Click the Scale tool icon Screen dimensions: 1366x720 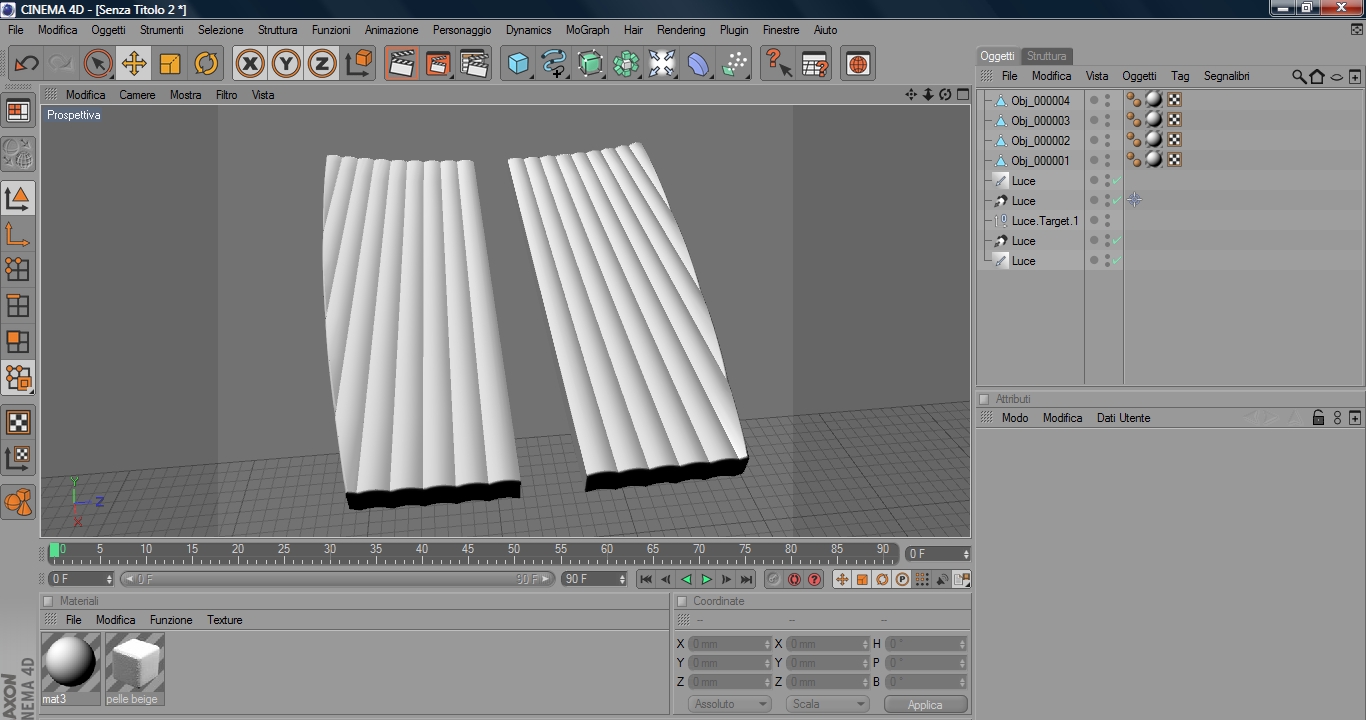point(170,64)
